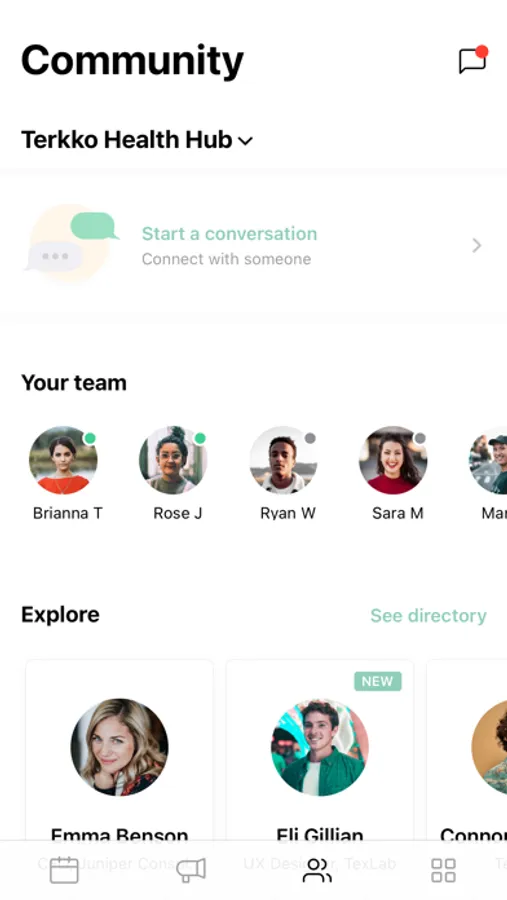This screenshot has height=900, width=507.
Task: Expand the Terkko Health Hub dropdown
Action: 245,141
